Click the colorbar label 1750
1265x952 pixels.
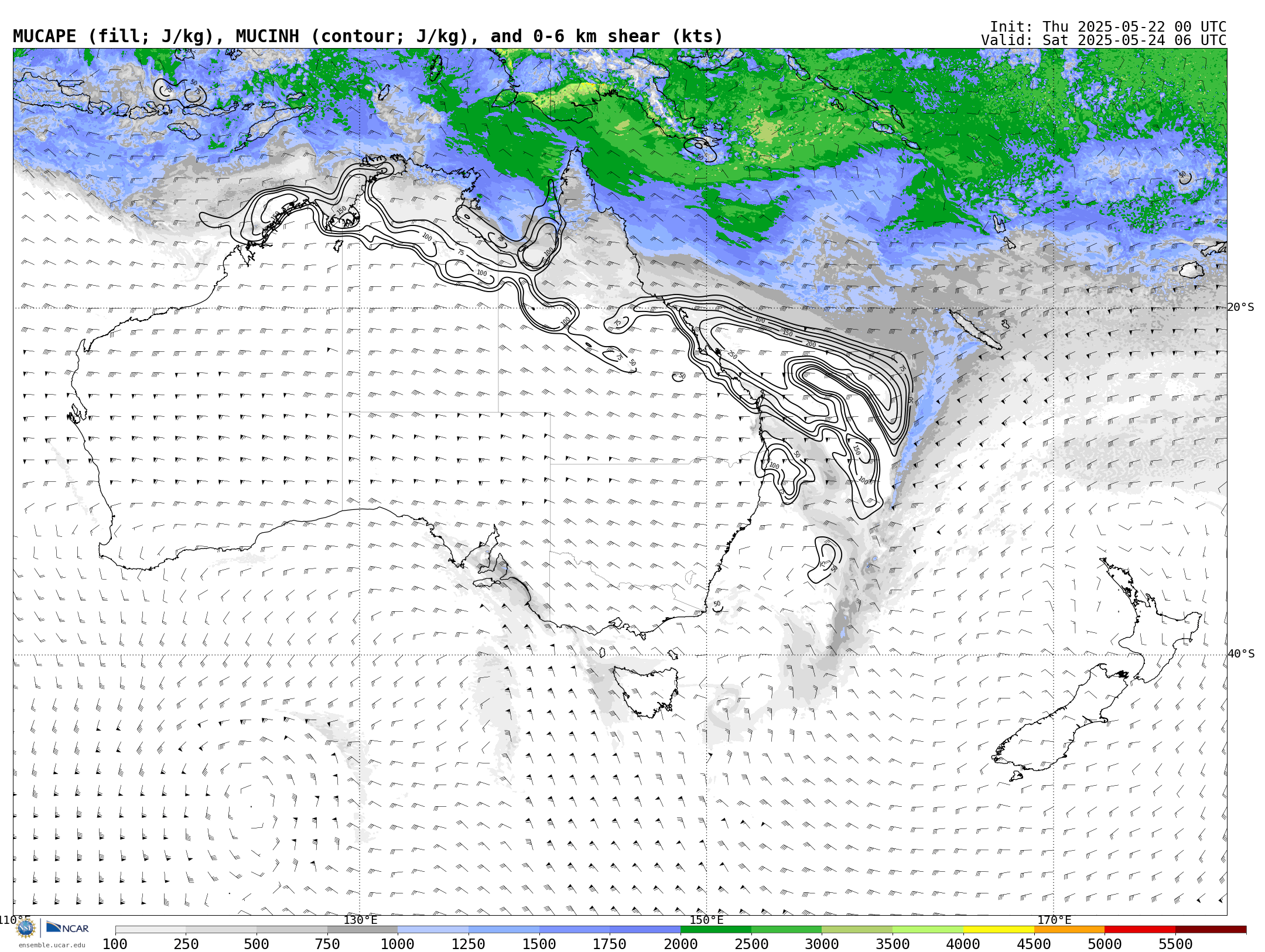(x=610, y=944)
